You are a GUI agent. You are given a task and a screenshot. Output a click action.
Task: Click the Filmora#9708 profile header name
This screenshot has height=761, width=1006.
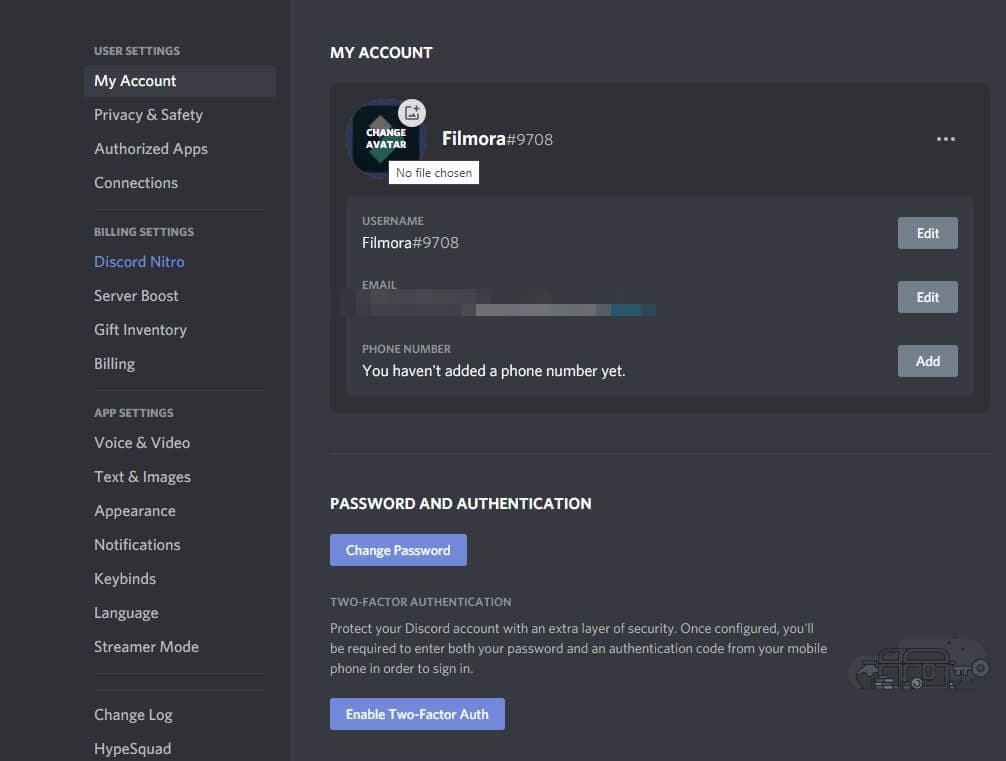point(497,139)
